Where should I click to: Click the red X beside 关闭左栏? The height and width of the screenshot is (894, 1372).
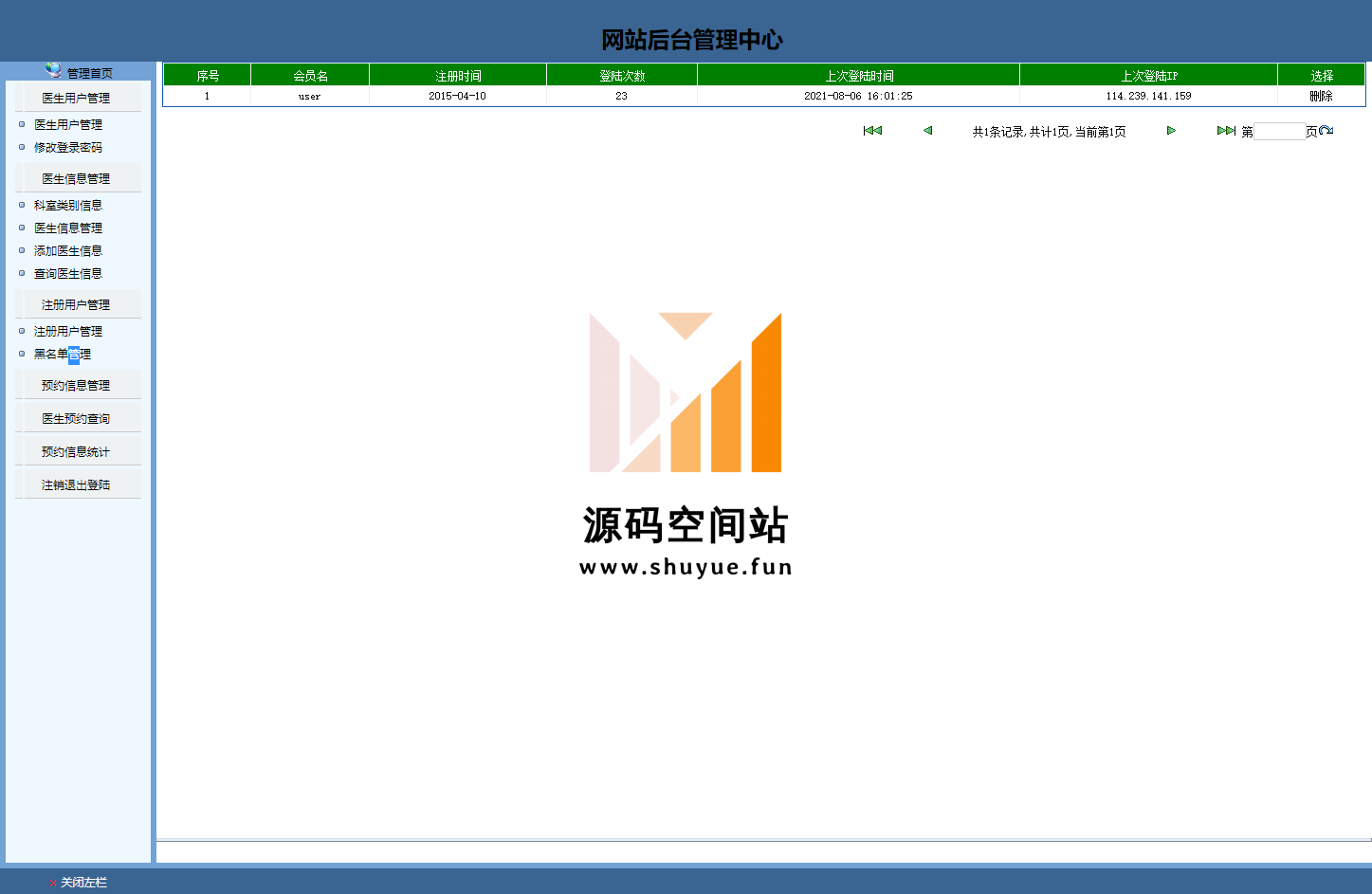pyautogui.click(x=52, y=883)
